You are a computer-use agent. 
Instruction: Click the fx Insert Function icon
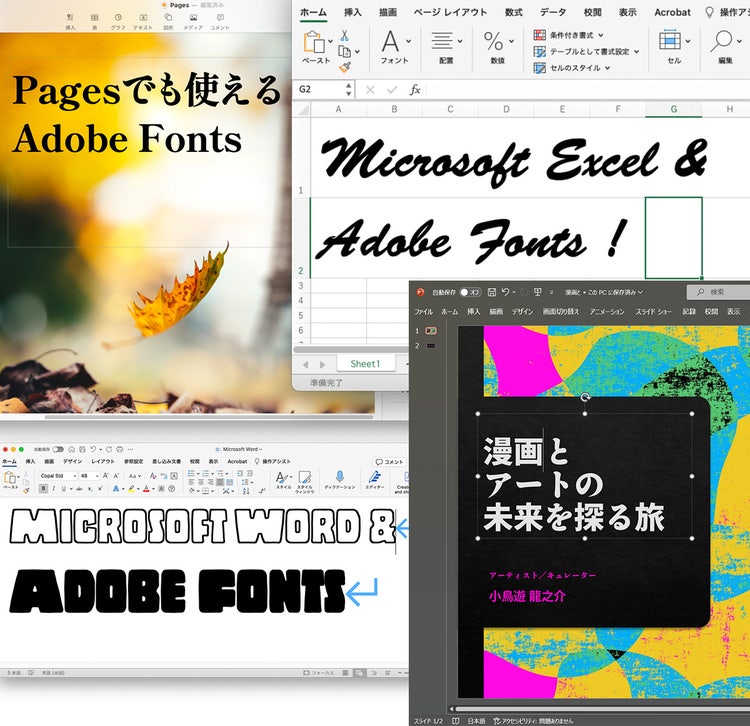[x=414, y=90]
